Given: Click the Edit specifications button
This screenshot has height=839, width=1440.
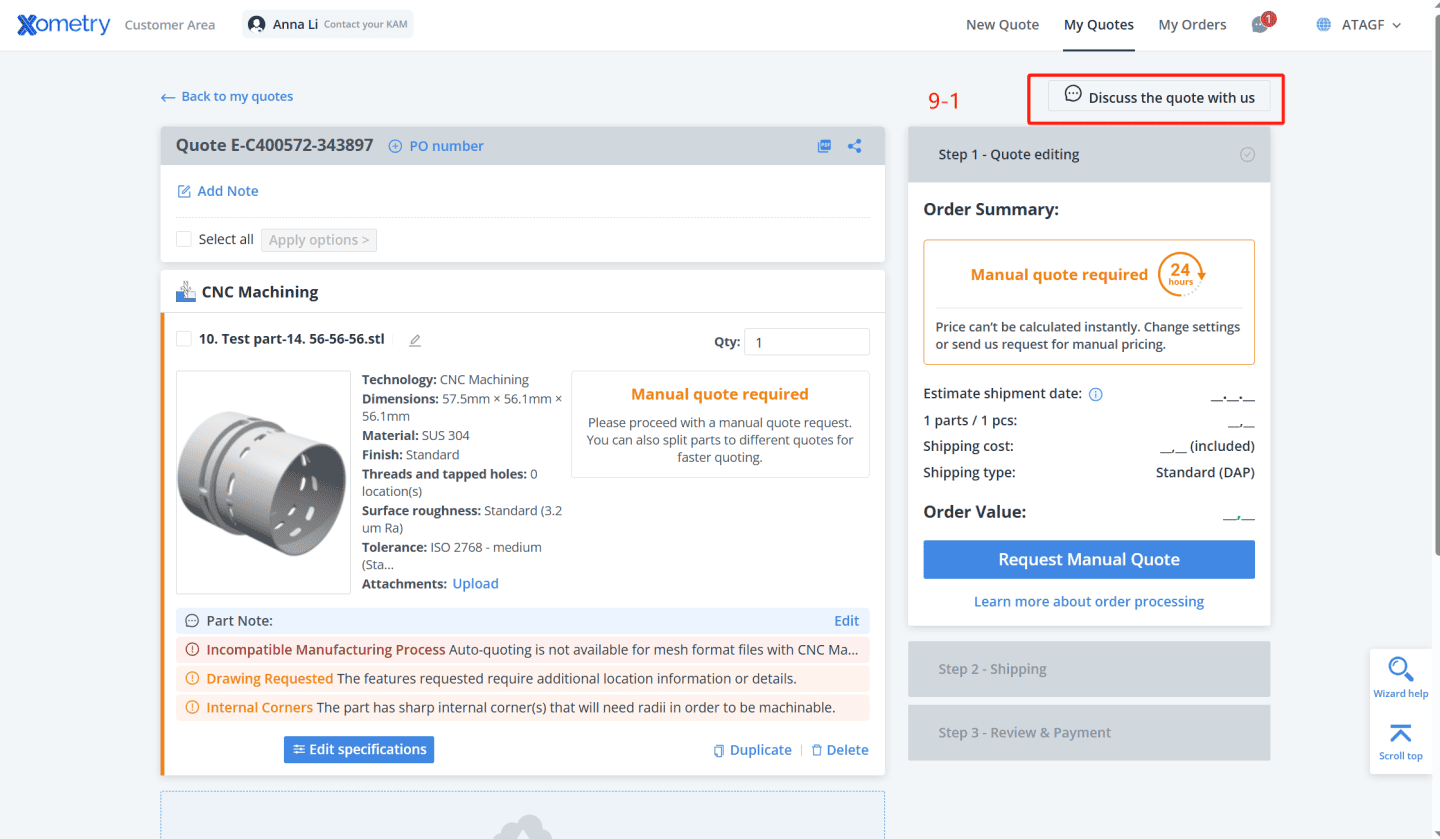Looking at the screenshot, I should pyautogui.click(x=359, y=750).
